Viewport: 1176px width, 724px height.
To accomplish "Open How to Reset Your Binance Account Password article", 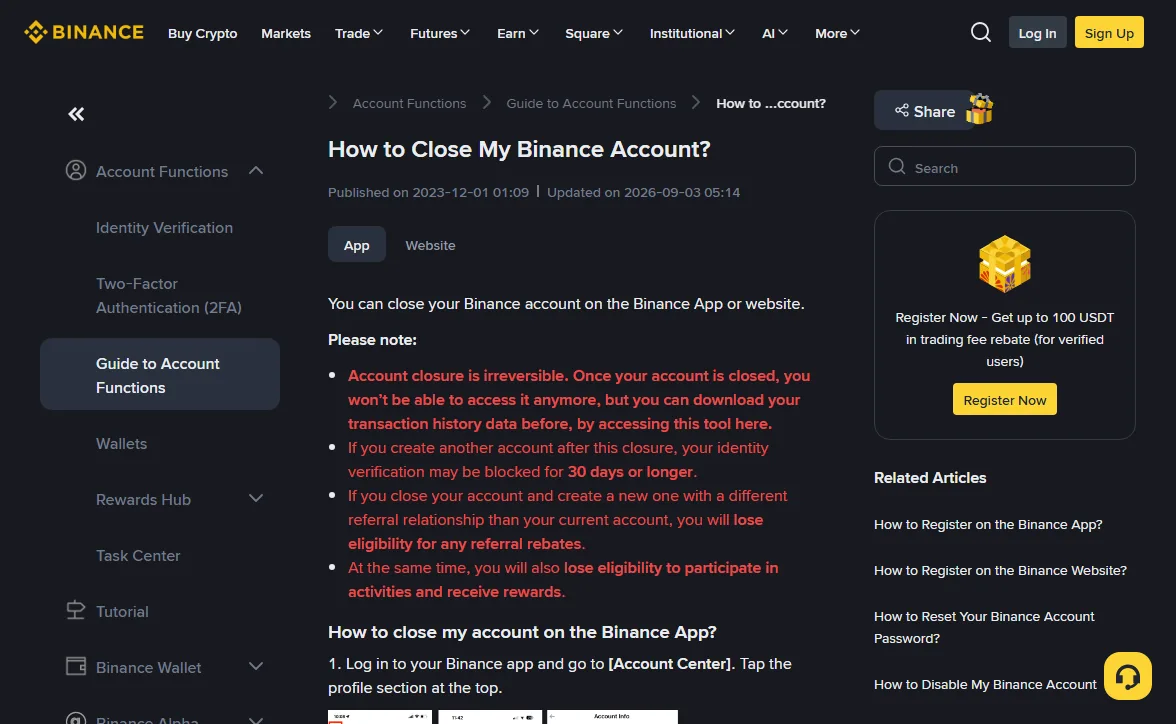I will (983, 627).
